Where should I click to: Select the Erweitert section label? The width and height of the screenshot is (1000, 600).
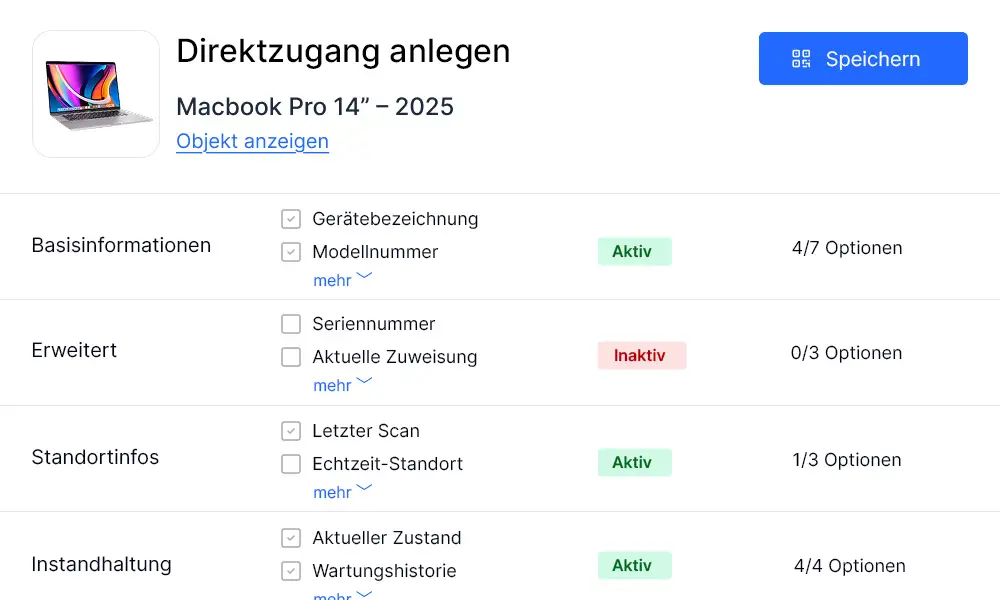click(x=74, y=351)
